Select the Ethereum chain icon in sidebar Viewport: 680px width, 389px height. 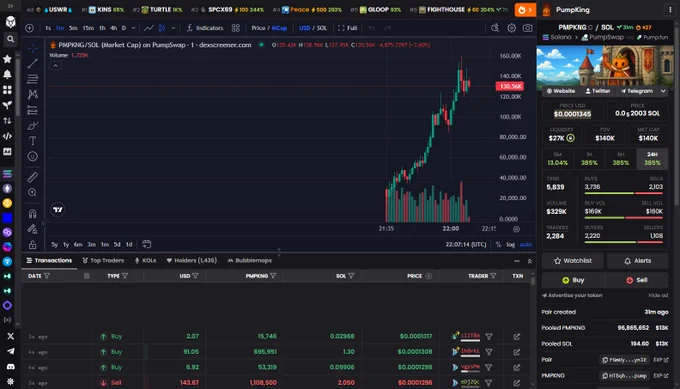7,188
